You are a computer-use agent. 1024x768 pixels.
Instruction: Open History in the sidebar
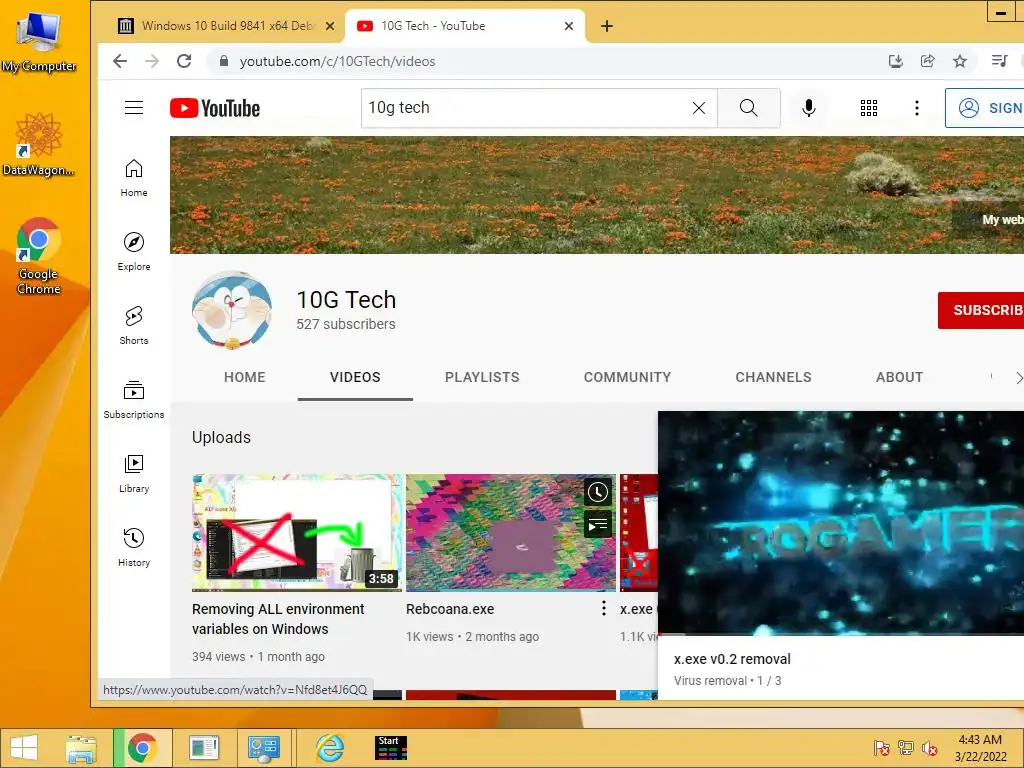134,547
